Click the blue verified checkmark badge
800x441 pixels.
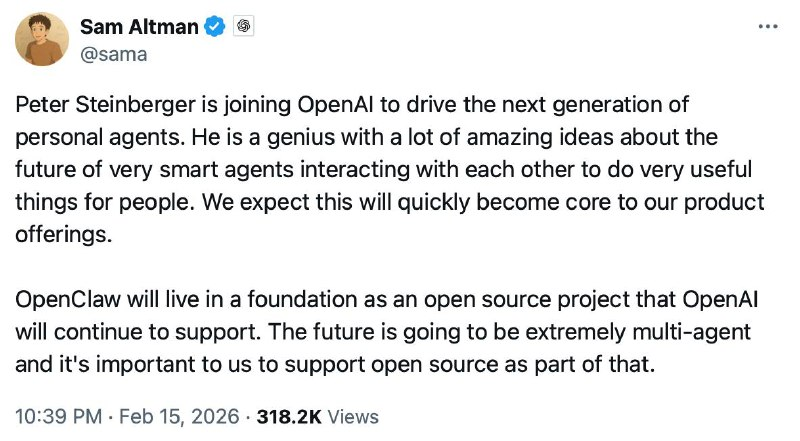pyautogui.click(x=215, y=27)
